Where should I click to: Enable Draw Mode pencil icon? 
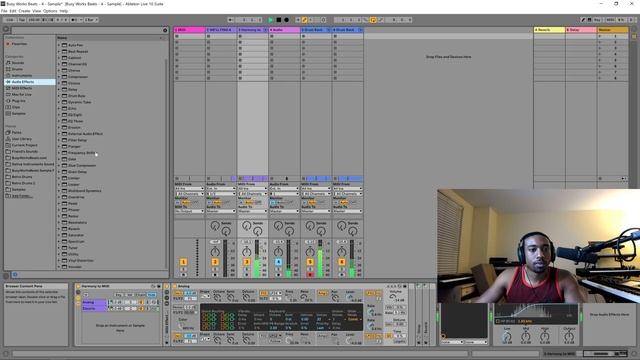point(583,20)
